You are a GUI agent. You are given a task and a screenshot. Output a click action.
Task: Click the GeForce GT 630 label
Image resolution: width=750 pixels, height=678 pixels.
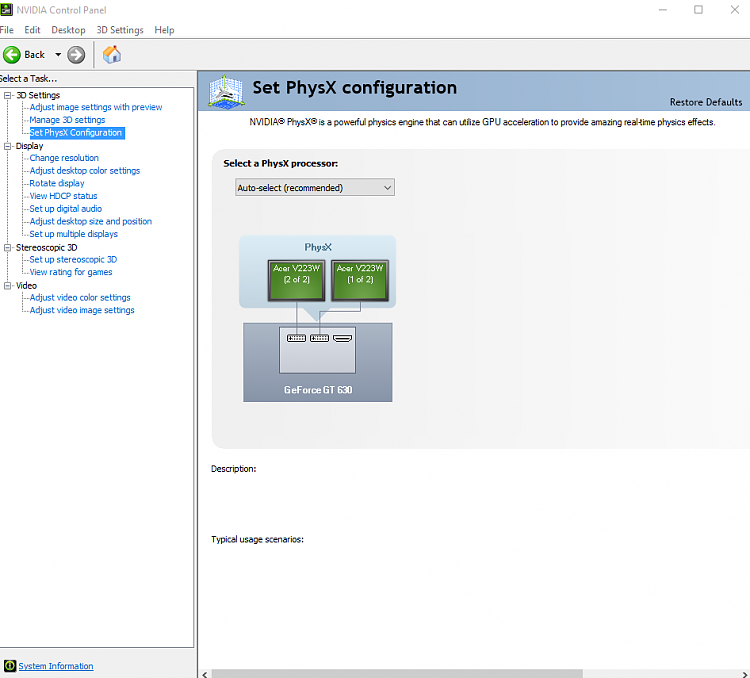click(318, 390)
